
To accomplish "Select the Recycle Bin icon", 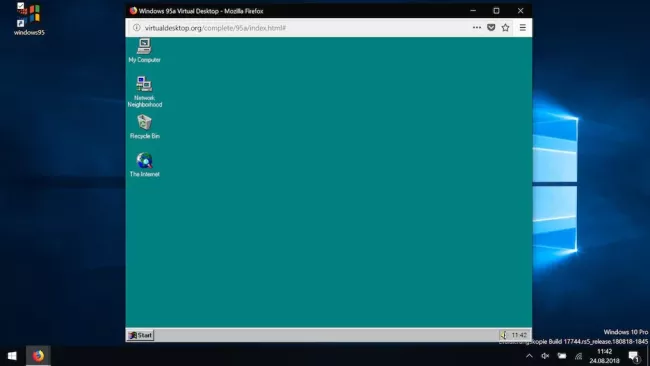I will pos(144,126).
